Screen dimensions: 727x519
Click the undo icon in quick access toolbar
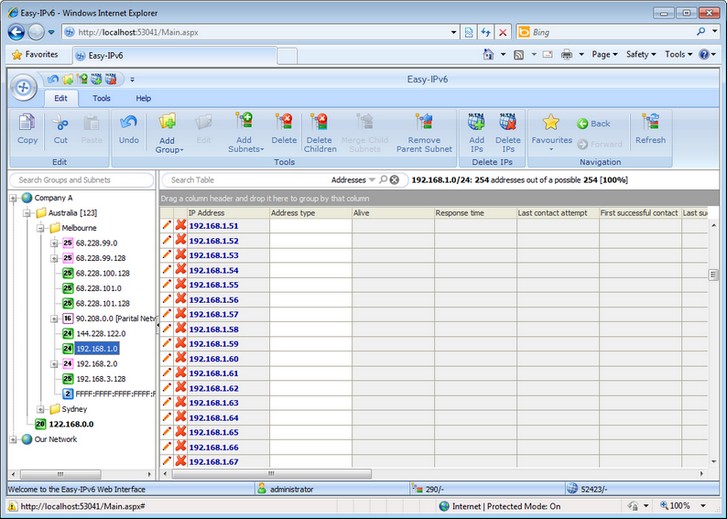pyautogui.click(x=53, y=79)
